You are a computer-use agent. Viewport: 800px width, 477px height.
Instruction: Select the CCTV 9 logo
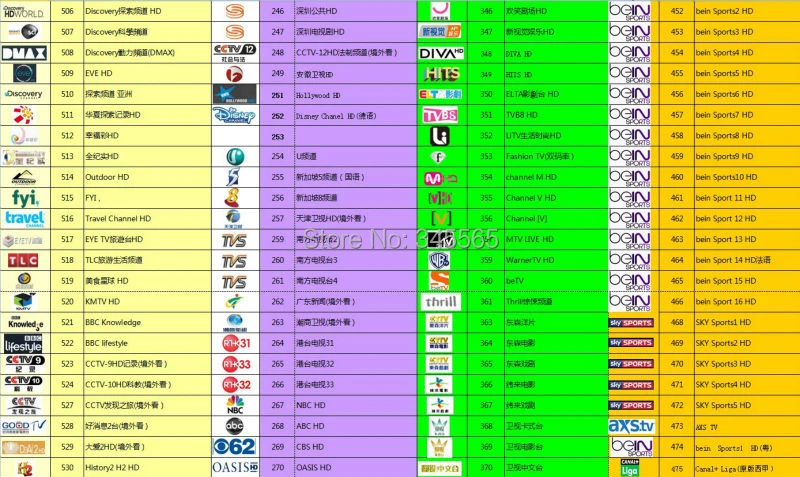24,364
